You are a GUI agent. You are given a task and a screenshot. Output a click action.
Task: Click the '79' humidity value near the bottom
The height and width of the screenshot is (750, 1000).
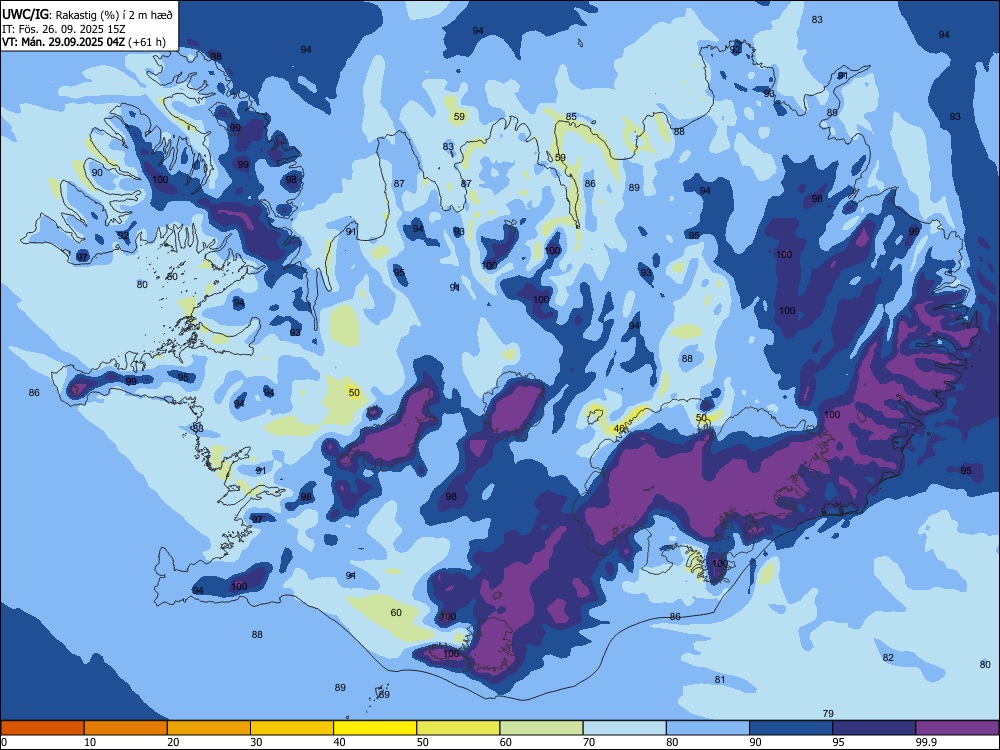click(x=828, y=714)
